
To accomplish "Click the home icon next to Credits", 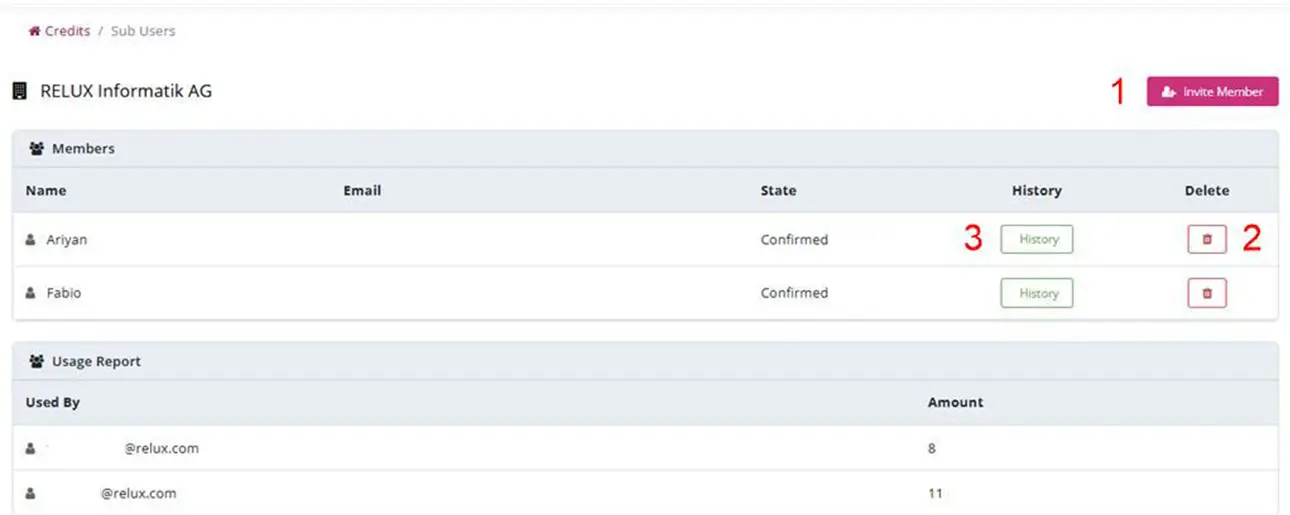I will [34, 31].
